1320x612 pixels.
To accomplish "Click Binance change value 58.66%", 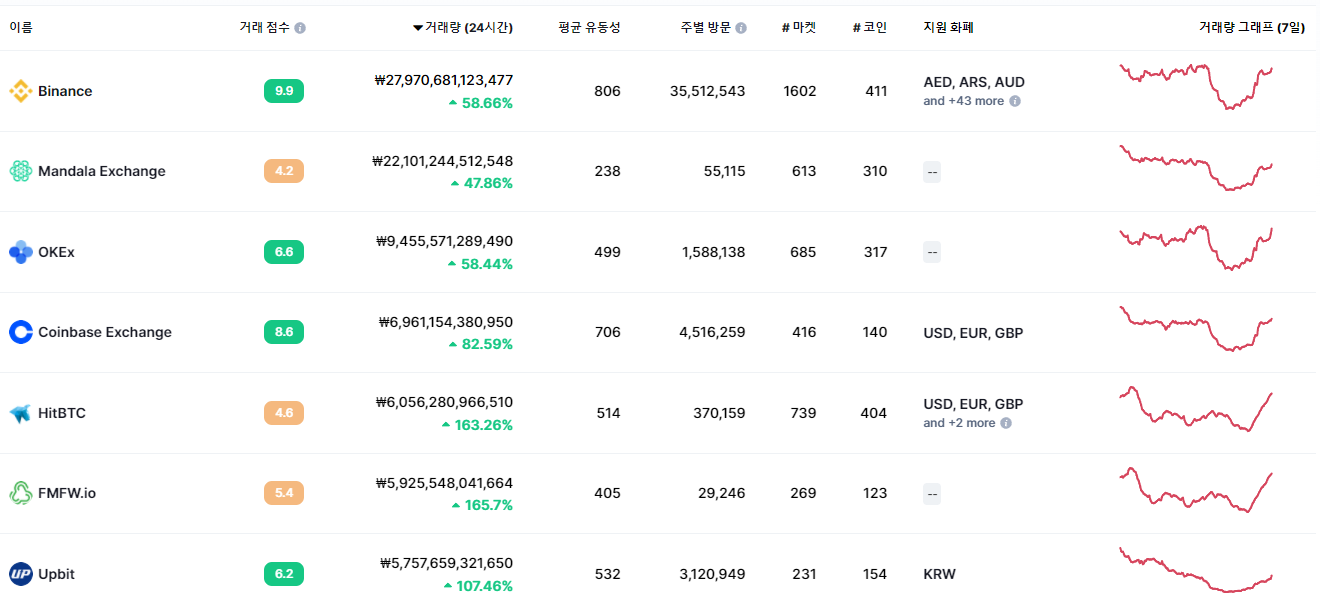I will pyautogui.click(x=487, y=103).
